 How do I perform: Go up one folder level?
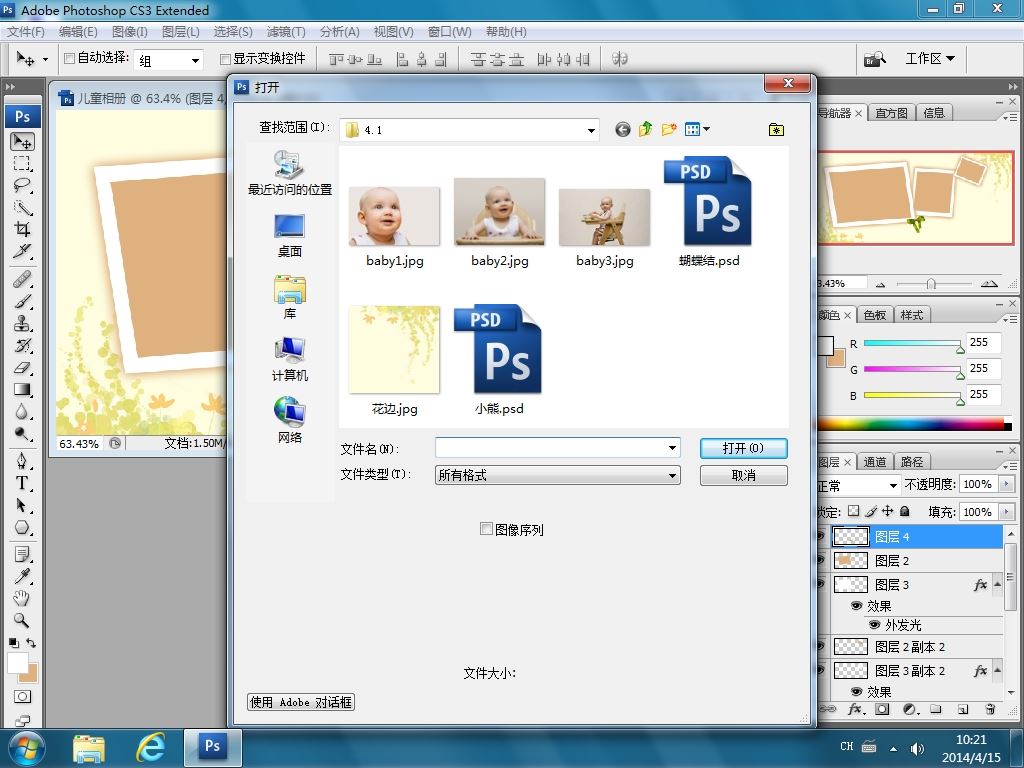coord(645,129)
